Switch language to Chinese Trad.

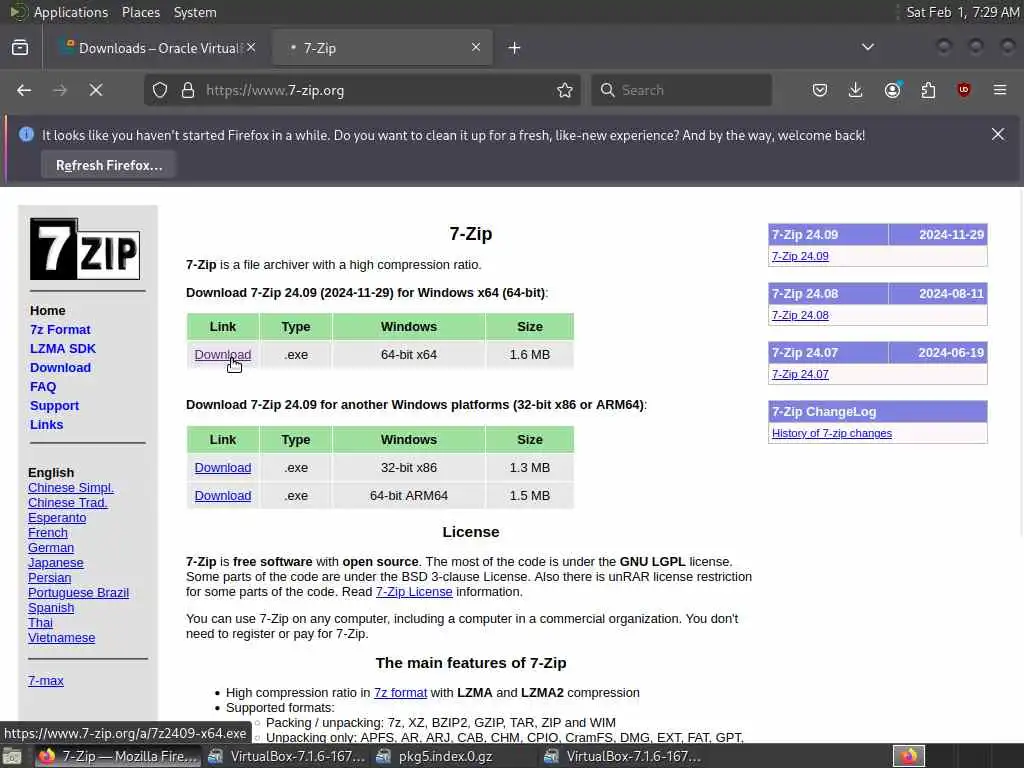[x=67, y=503]
